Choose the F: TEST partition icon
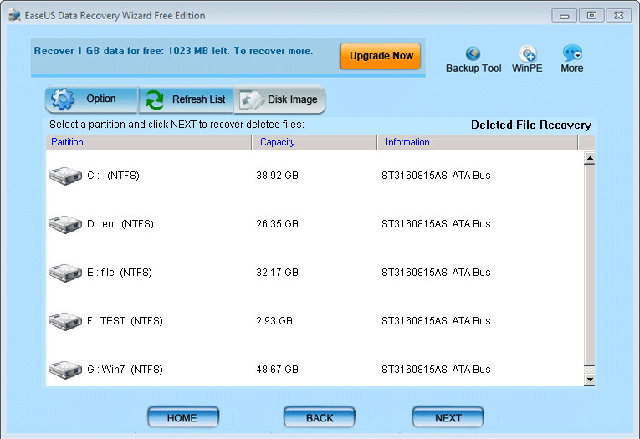This screenshot has width=640, height=439. [x=65, y=321]
